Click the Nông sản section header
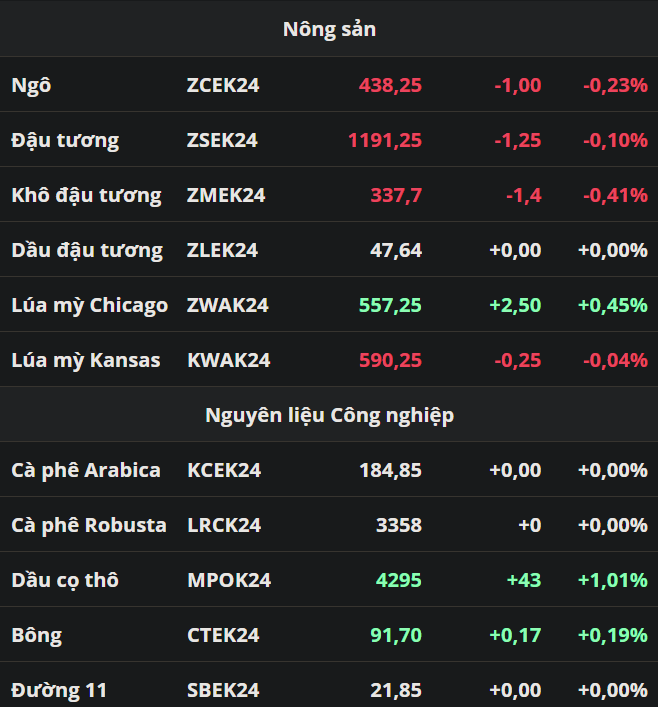Viewport: 658px width, 707px height. (x=329, y=29)
